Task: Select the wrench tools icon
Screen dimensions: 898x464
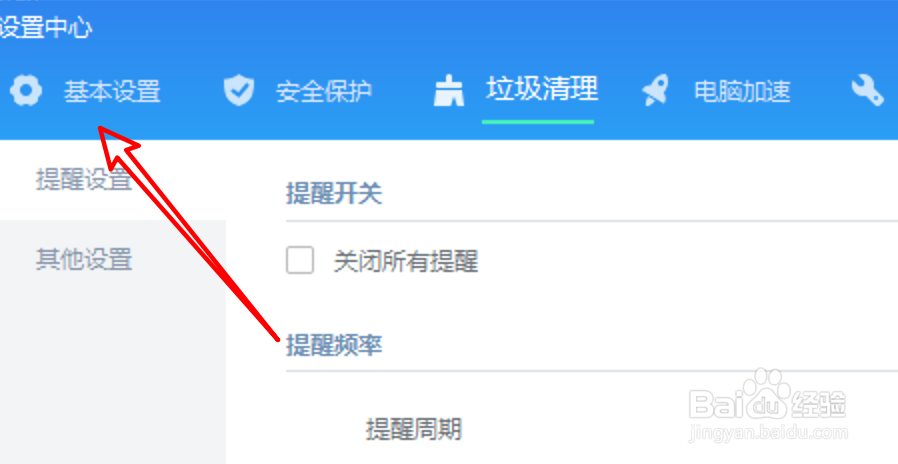Action: (x=867, y=91)
